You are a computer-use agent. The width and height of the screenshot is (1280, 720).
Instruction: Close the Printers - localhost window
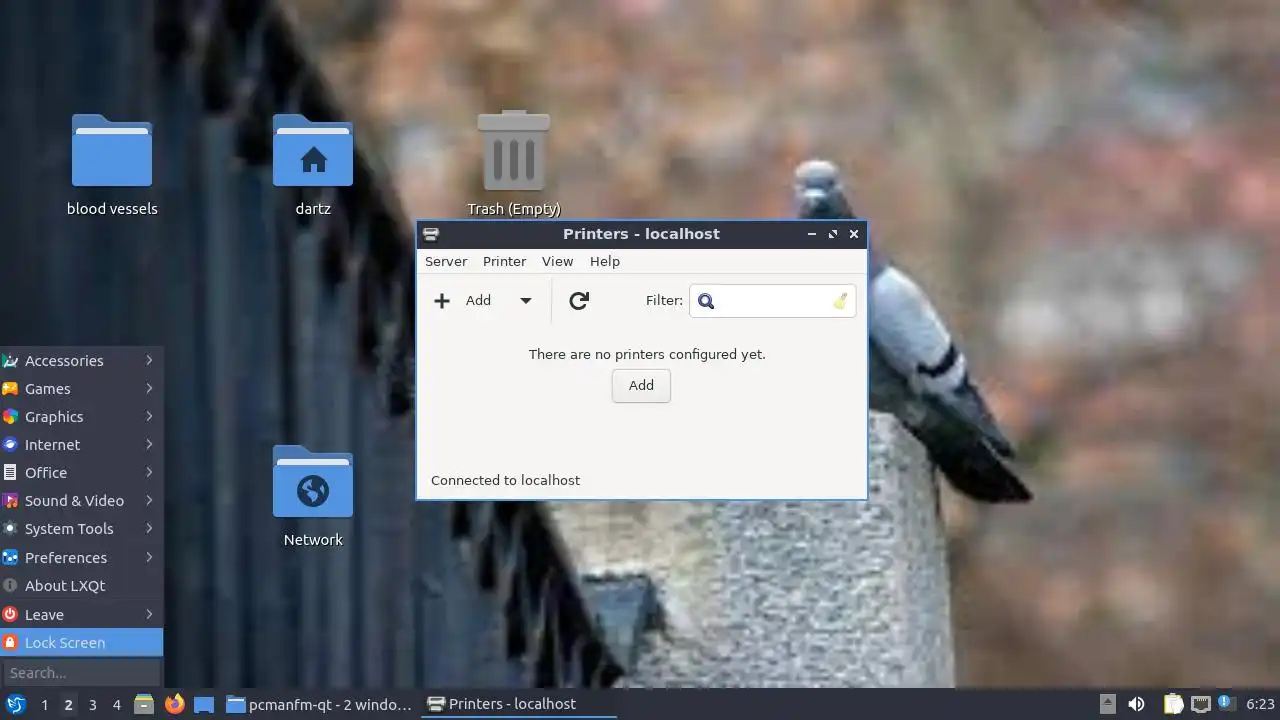pos(854,234)
